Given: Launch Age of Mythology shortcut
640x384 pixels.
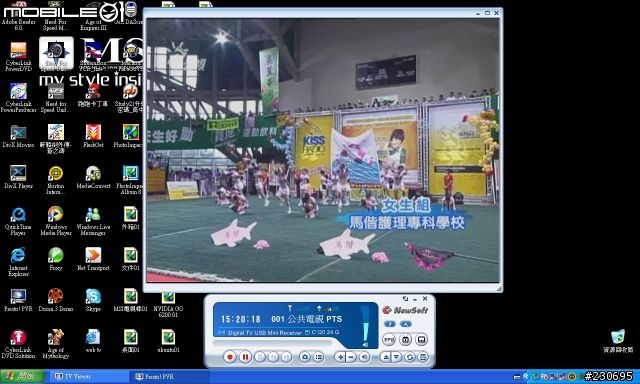Looking at the screenshot, I should tap(56, 344).
